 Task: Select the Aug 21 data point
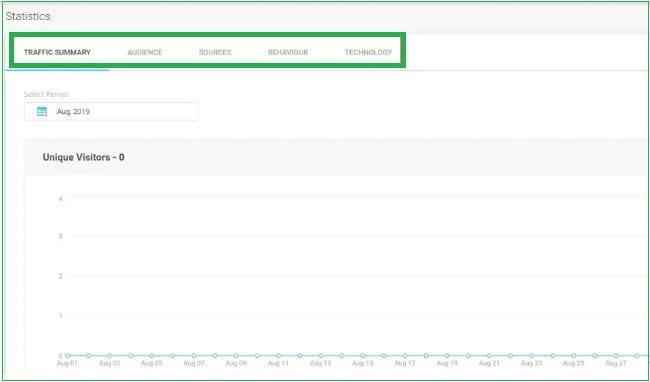pos(489,355)
